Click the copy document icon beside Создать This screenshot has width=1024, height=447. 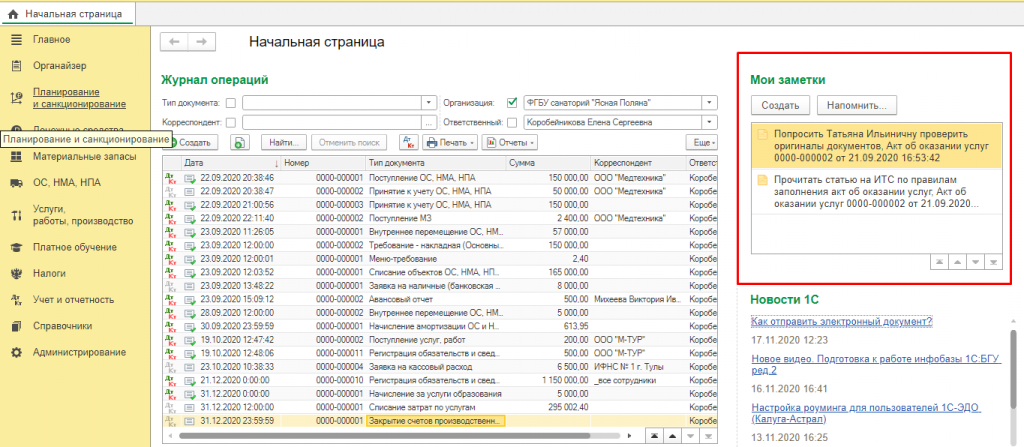[240, 143]
